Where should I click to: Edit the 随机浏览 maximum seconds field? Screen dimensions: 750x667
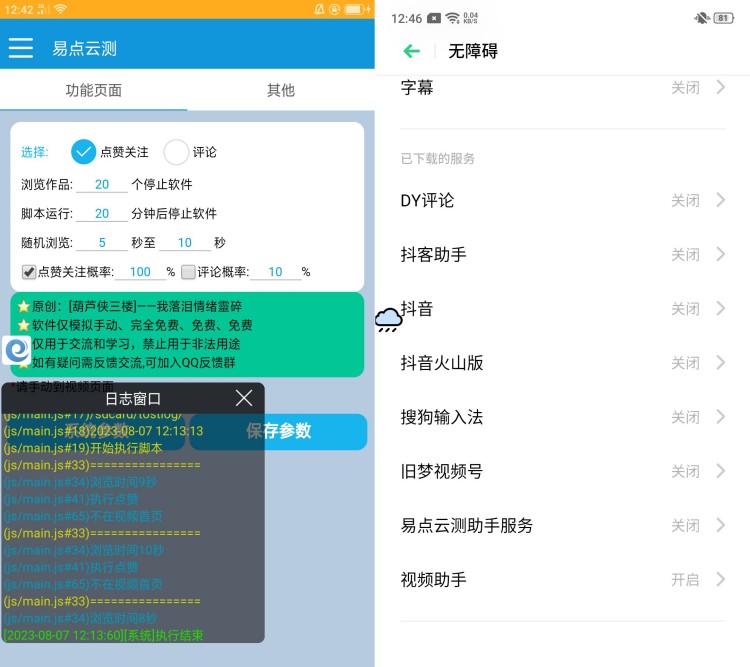pyautogui.click(x=185, y=243)
